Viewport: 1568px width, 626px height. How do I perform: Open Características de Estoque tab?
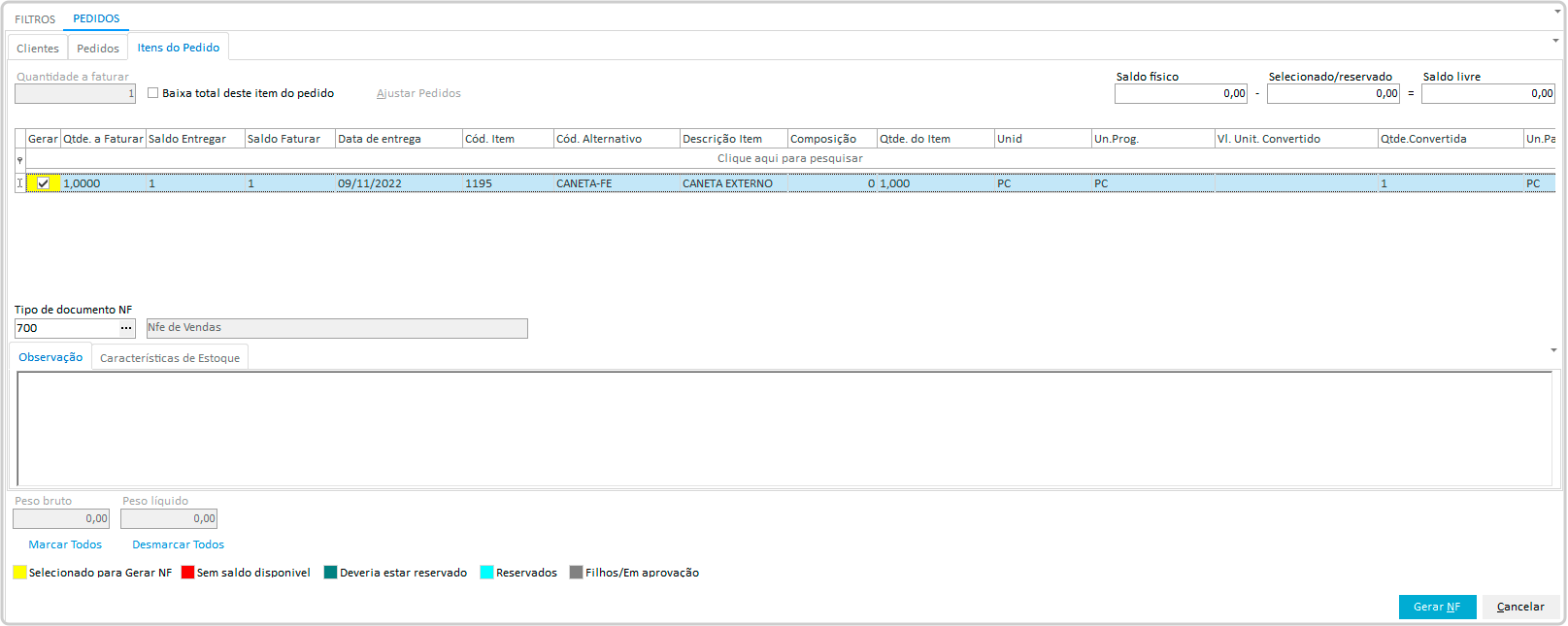170,358
